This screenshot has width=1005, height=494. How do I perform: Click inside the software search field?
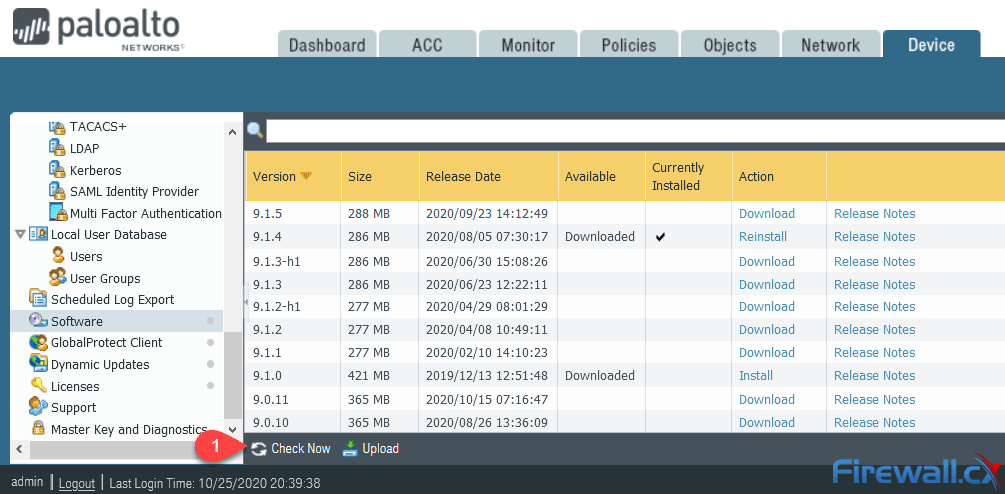tap(635, 131)
